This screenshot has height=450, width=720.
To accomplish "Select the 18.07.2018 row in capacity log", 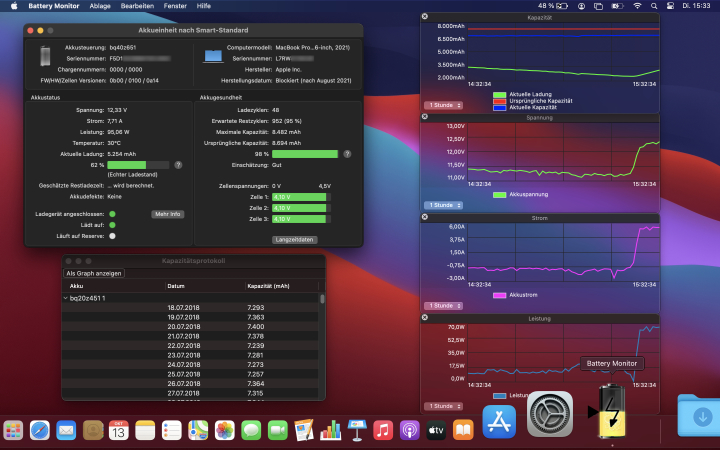I will [190, 308].
